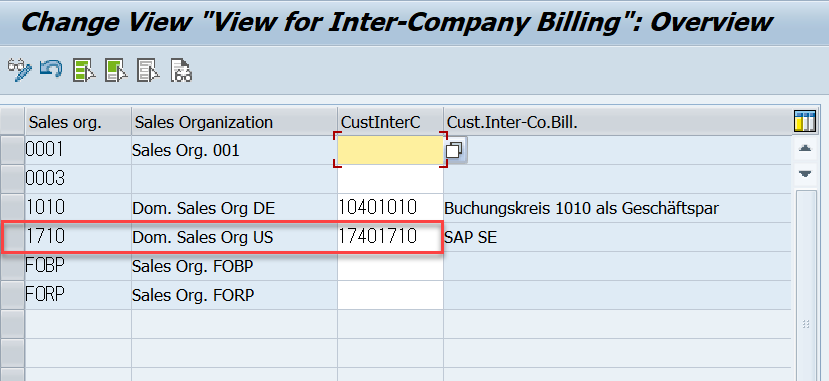Open the table configuration column icon
This screenshot has height=381, width=829.
pyautogui.click(x=805, y=121)
